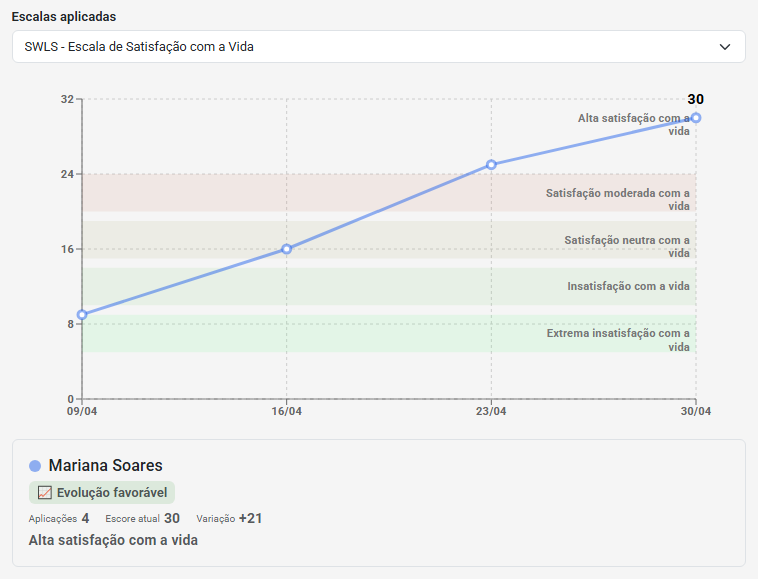
Task: Click the Satisfação neutra com a vida band
Action: point(389,240)
